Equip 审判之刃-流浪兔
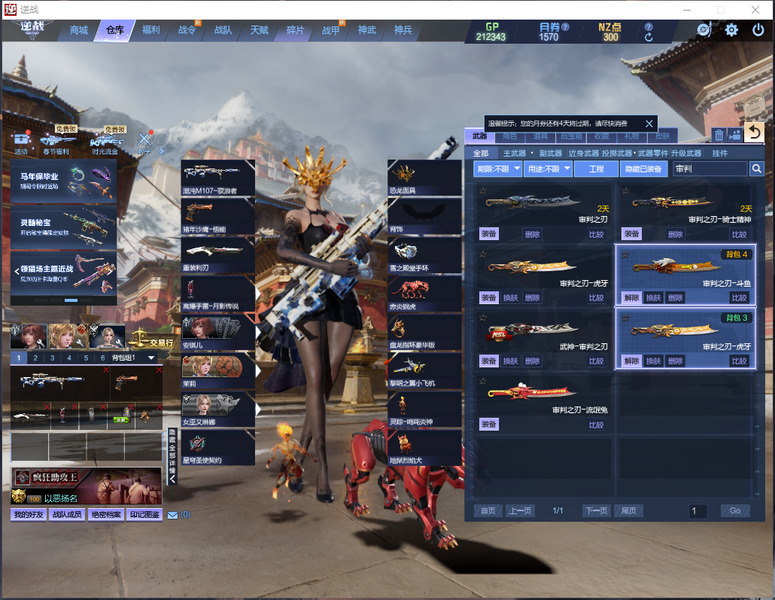775x600 pixels. pyautogui.click(x=488, y=424)
